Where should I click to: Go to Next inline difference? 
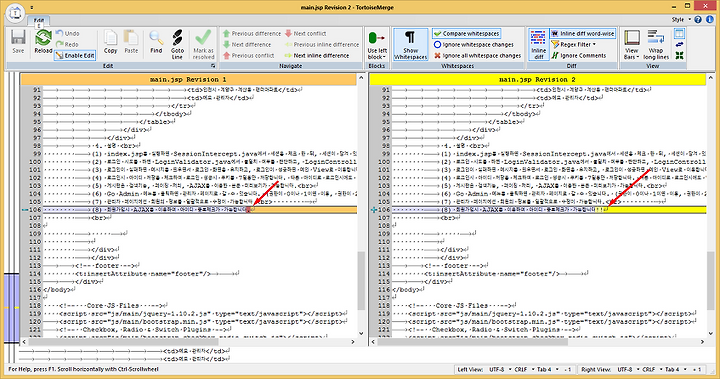[317, 56]
